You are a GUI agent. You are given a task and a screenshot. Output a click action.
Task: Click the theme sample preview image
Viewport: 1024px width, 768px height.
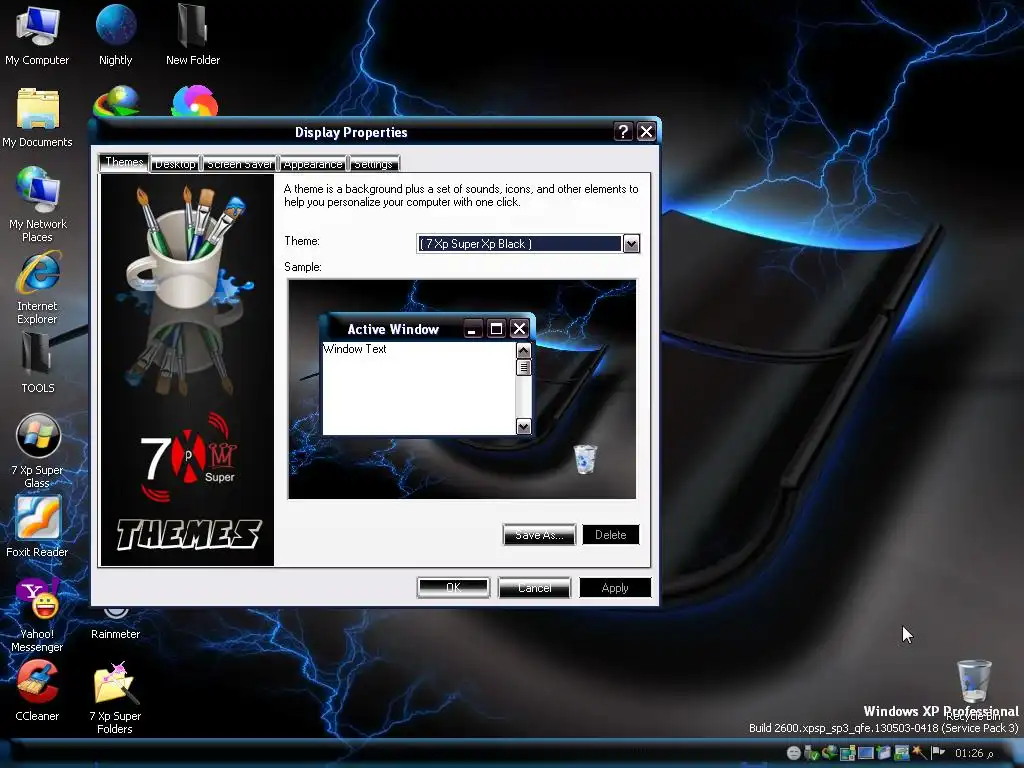pos(462,389)
